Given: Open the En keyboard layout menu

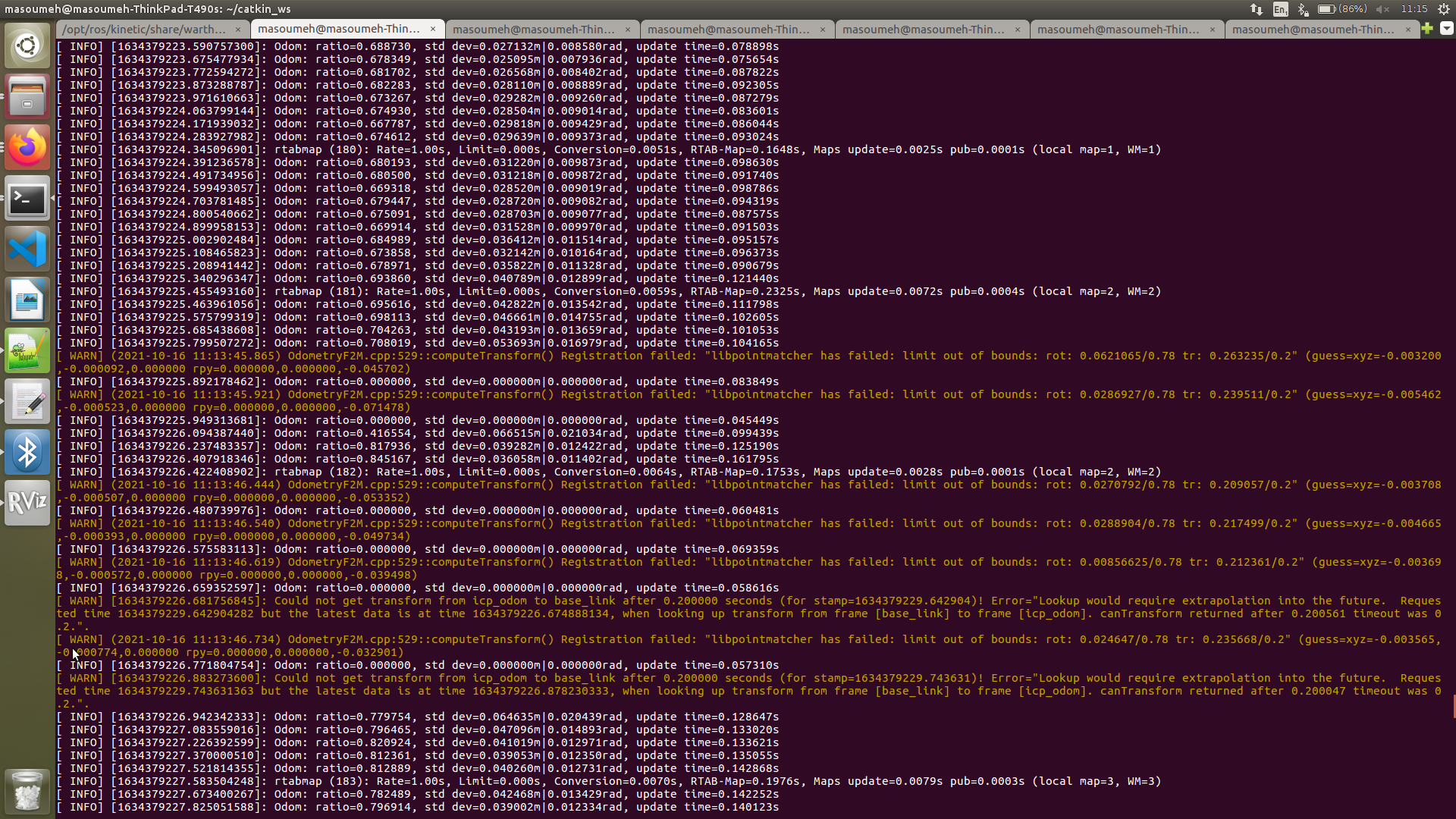Looking at the screenshot, I should click(1280, 9).
